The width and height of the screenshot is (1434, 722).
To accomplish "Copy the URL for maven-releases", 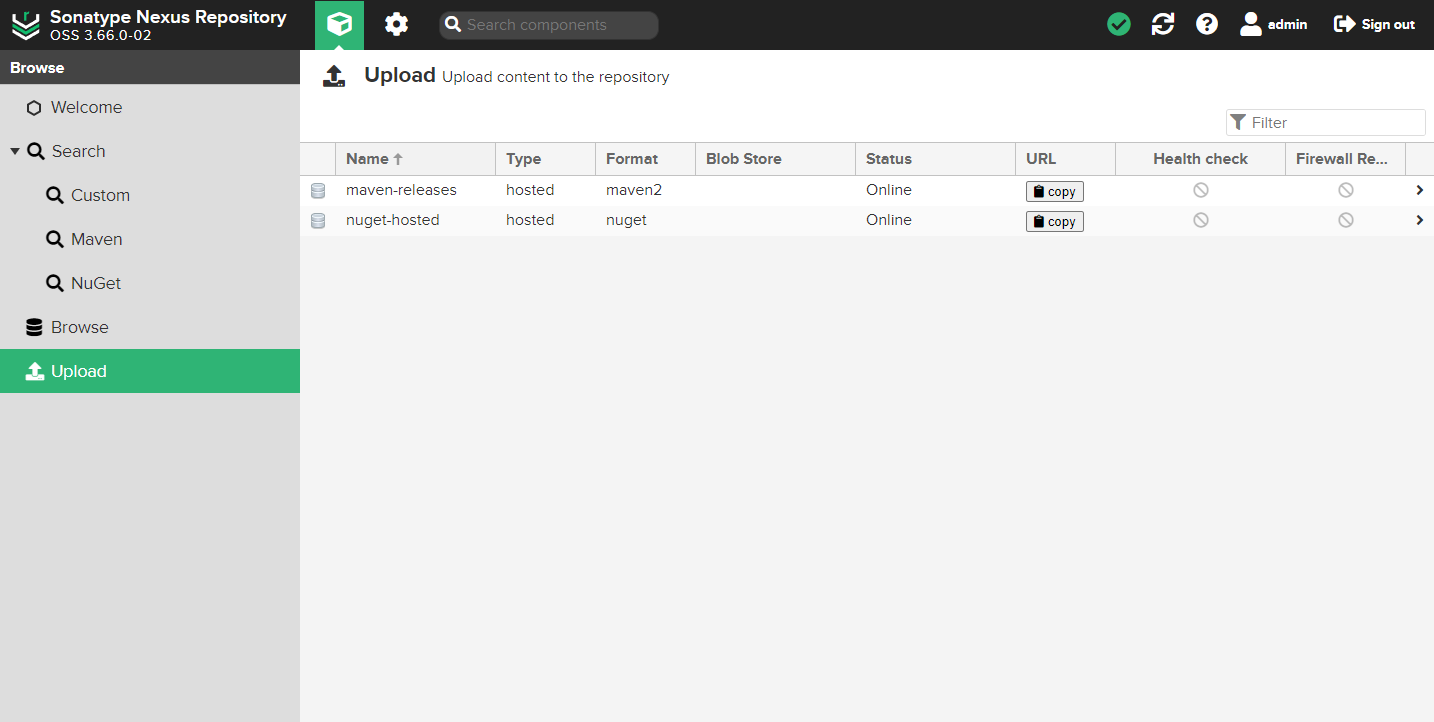I will [x=1054, y=191].
